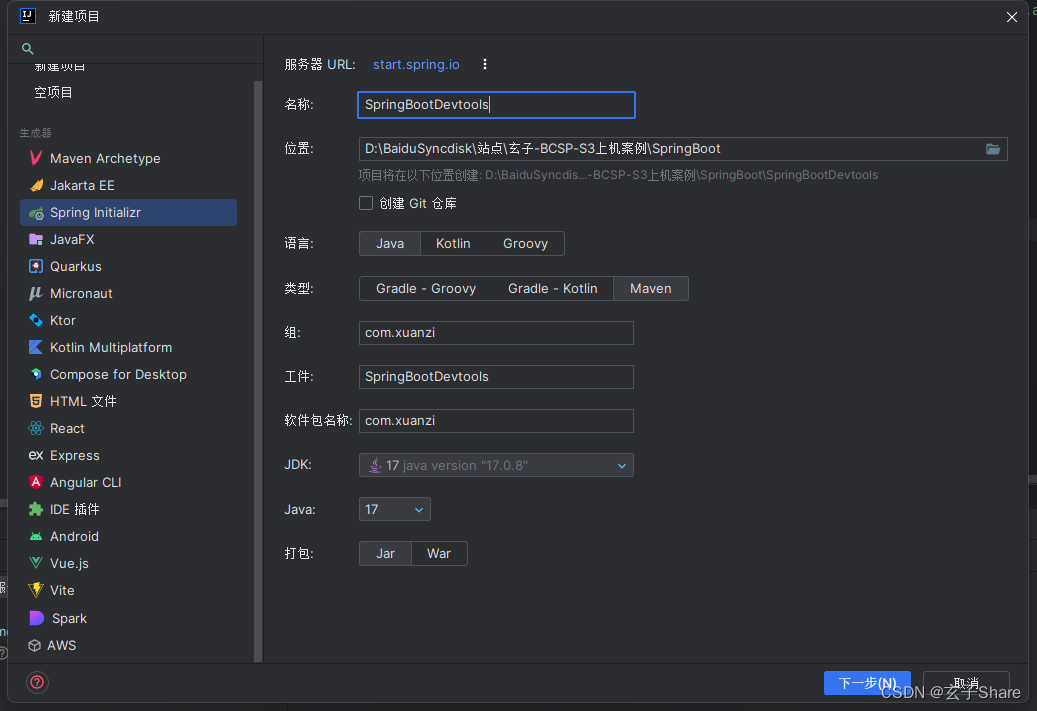Select Java as the language

pyautogui.click(x=390, y=243)
